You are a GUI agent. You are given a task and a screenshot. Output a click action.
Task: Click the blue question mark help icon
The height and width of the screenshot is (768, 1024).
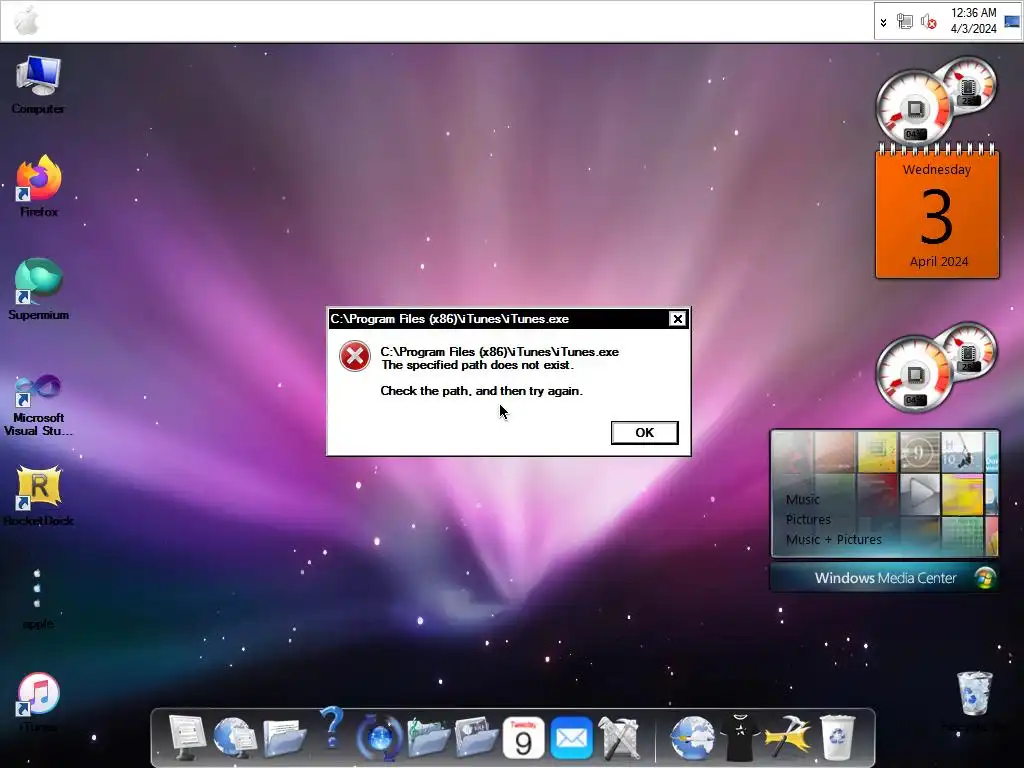click(x=332, y=728)
